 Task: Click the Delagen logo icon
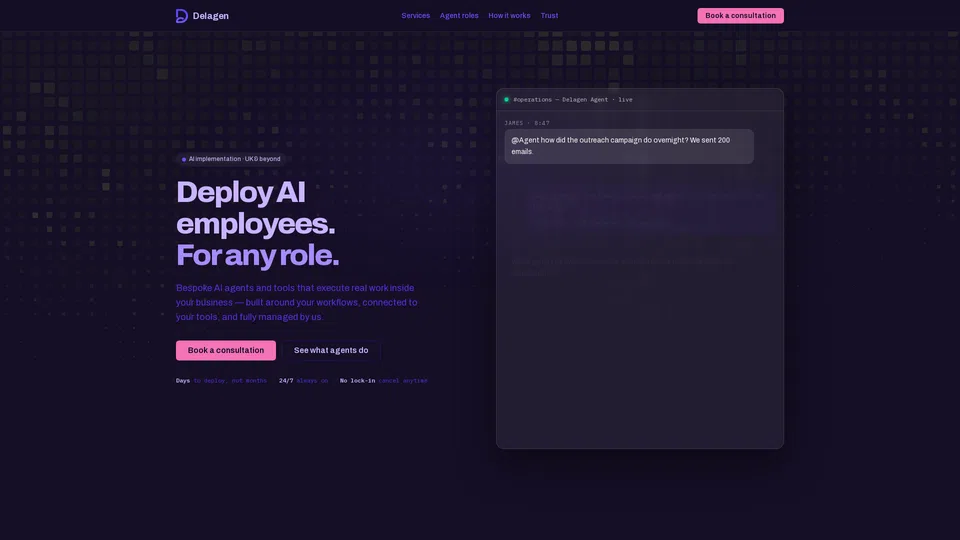(181, 16)
